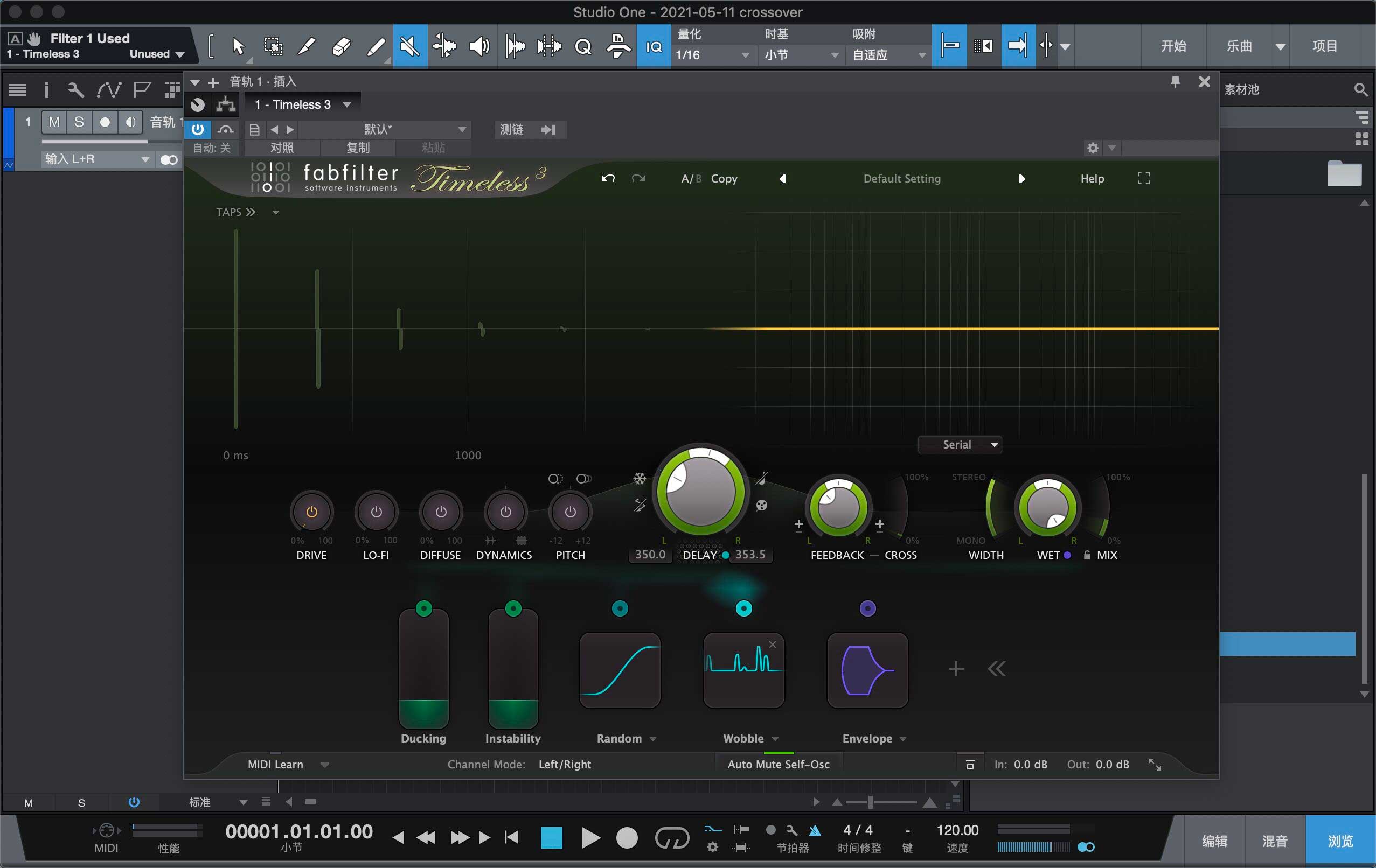Open the Help menu in Timeless
The image size is (1376, 868).
[1092, 178]
